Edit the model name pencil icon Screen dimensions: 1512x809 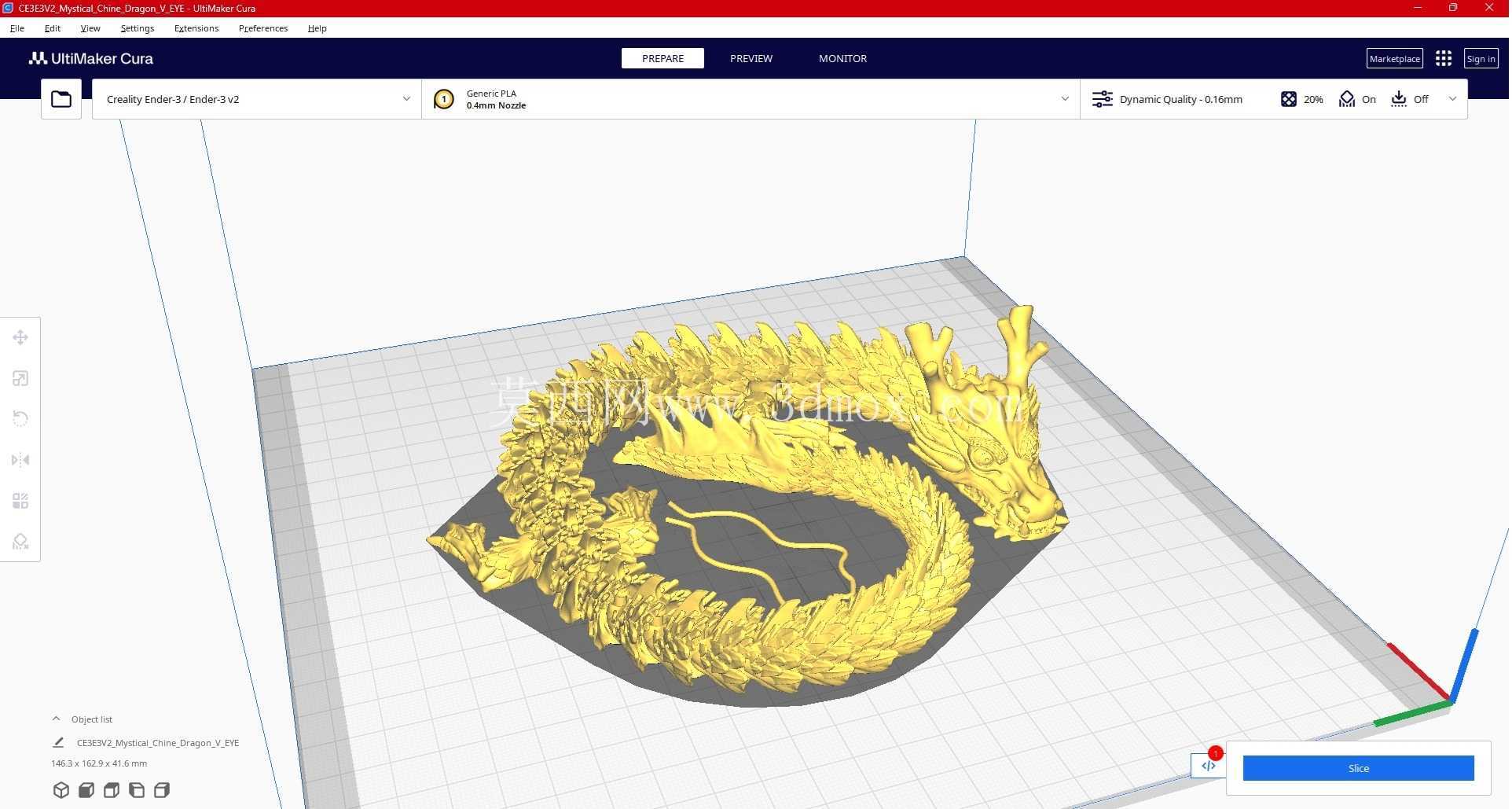[x=58, y=742]
